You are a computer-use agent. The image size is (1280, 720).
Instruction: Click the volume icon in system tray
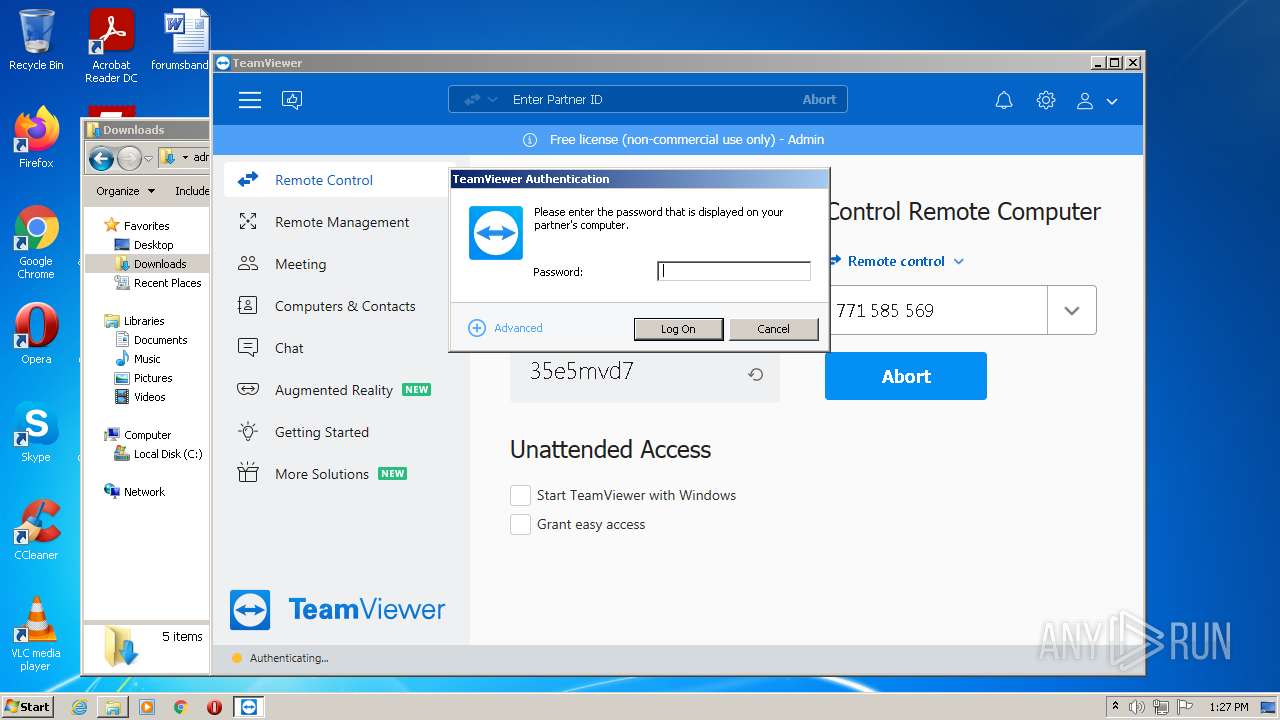pyautogui.click(x=1138, y=707)
